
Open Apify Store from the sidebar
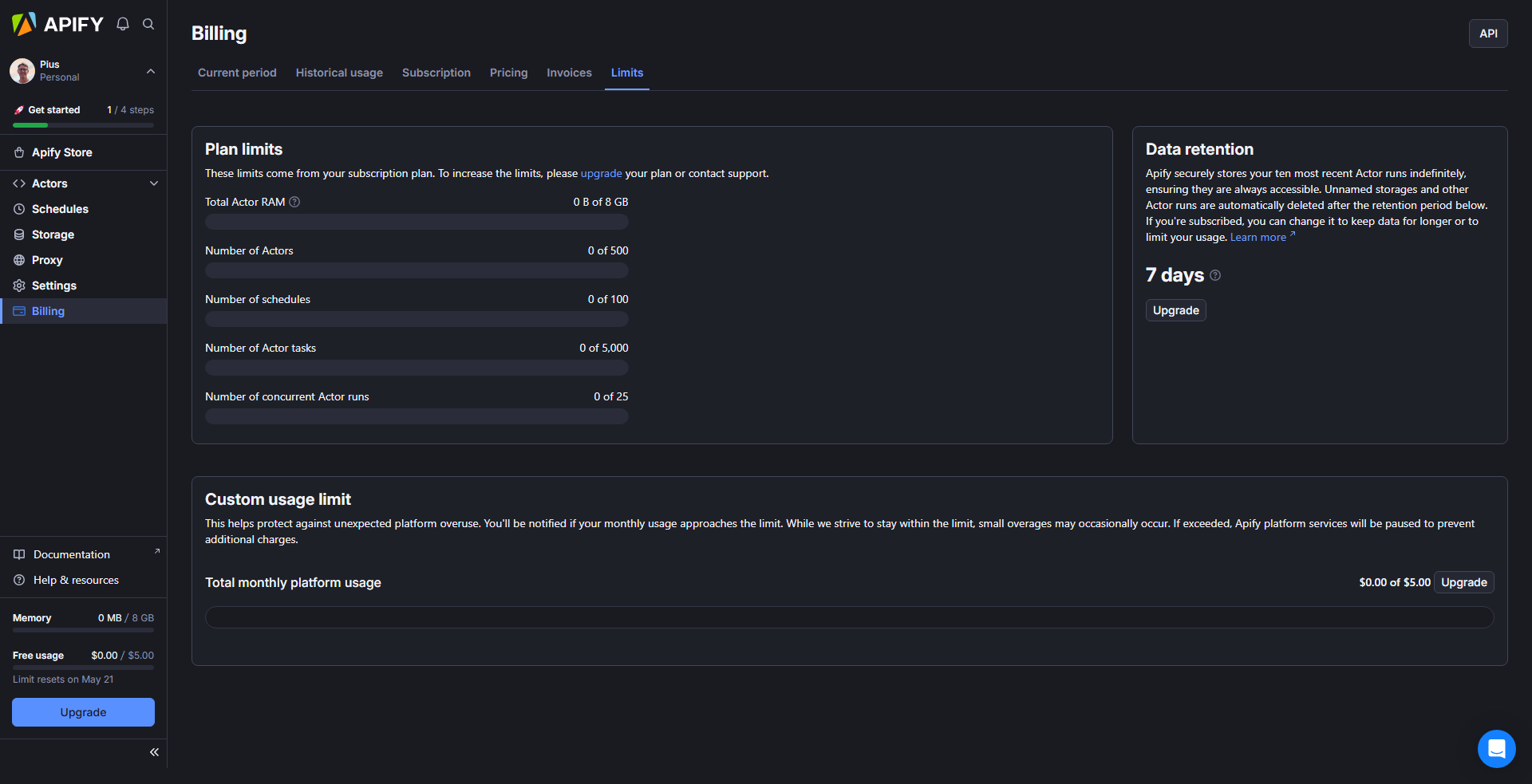coord(61,152)
